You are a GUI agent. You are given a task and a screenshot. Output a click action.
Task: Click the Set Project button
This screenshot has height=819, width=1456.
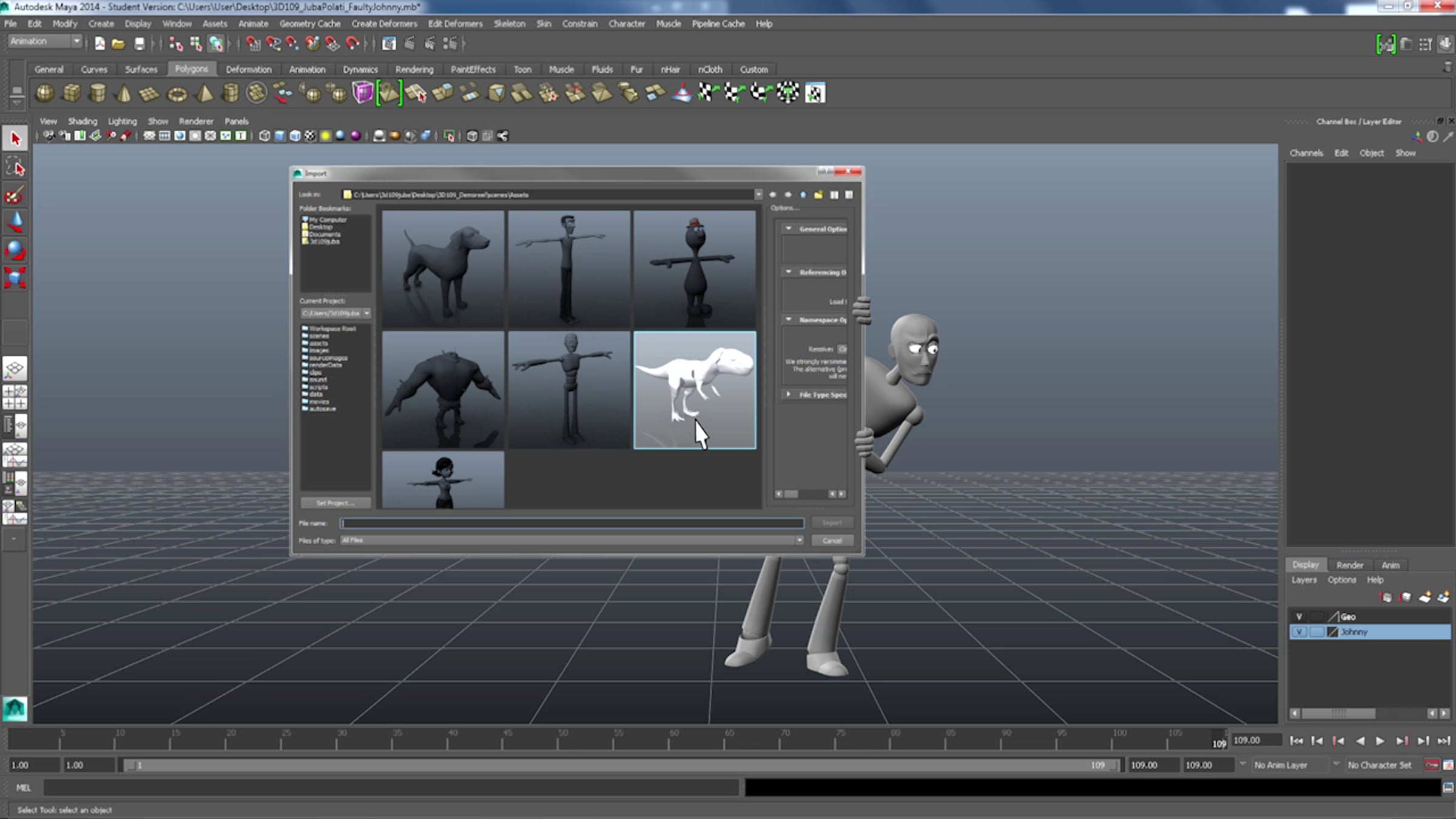(x=335, y=503)
